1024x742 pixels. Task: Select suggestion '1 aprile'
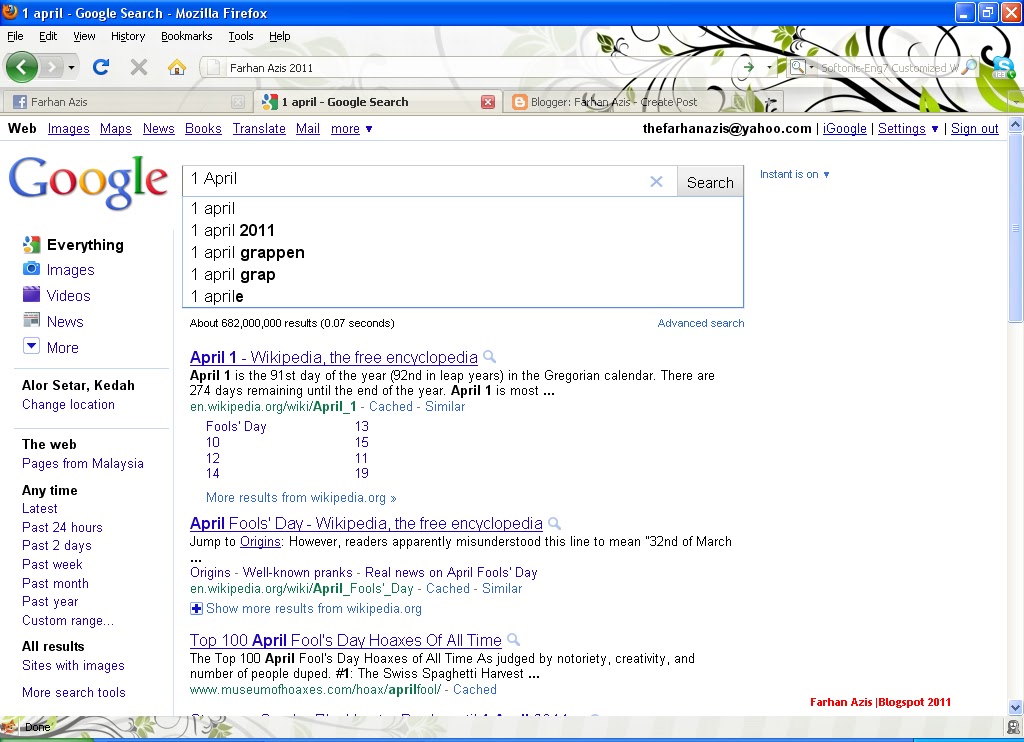(462, 297)
